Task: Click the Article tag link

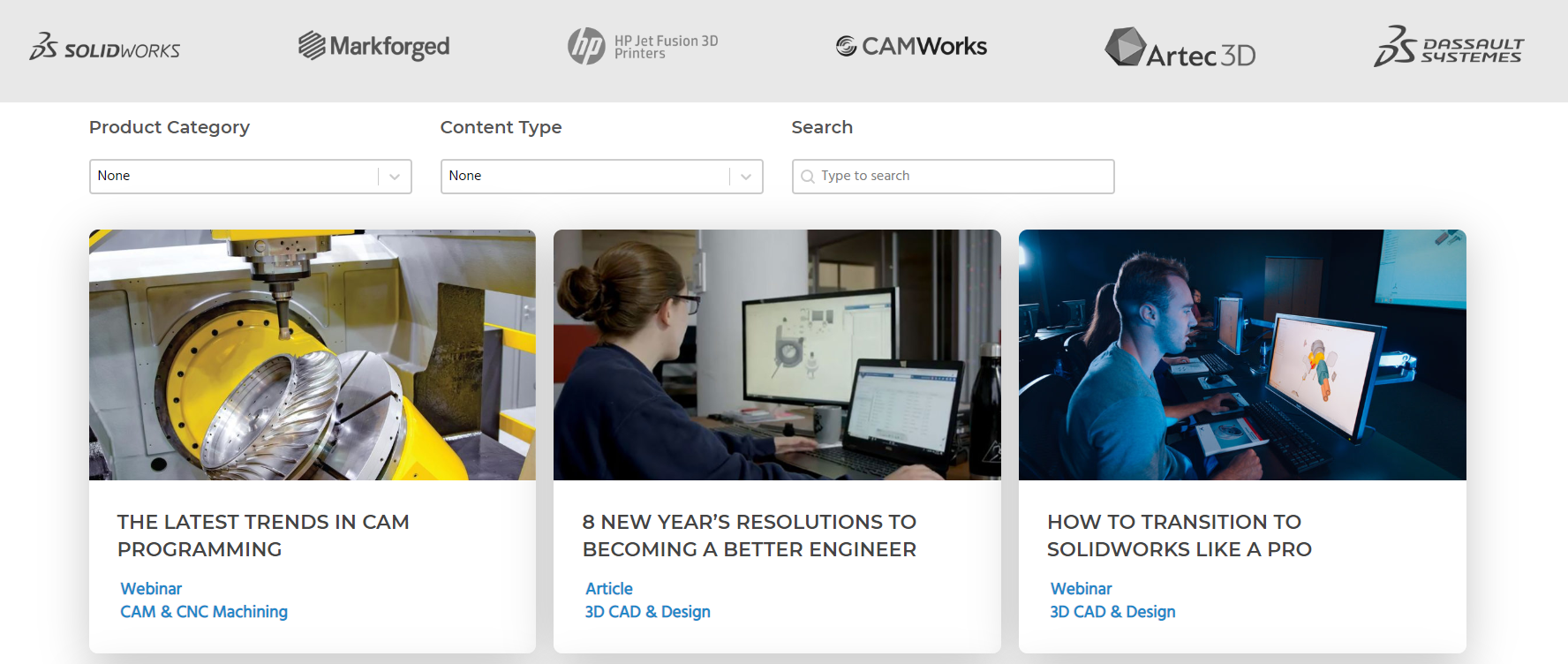Action: (609, 589)
